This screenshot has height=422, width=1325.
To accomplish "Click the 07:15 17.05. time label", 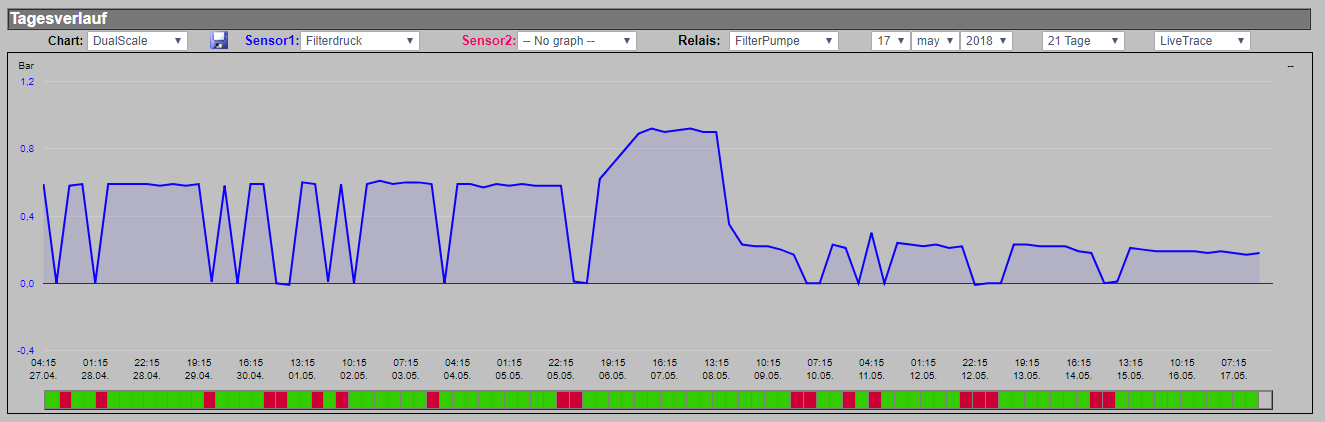I will click(1234, 369).
